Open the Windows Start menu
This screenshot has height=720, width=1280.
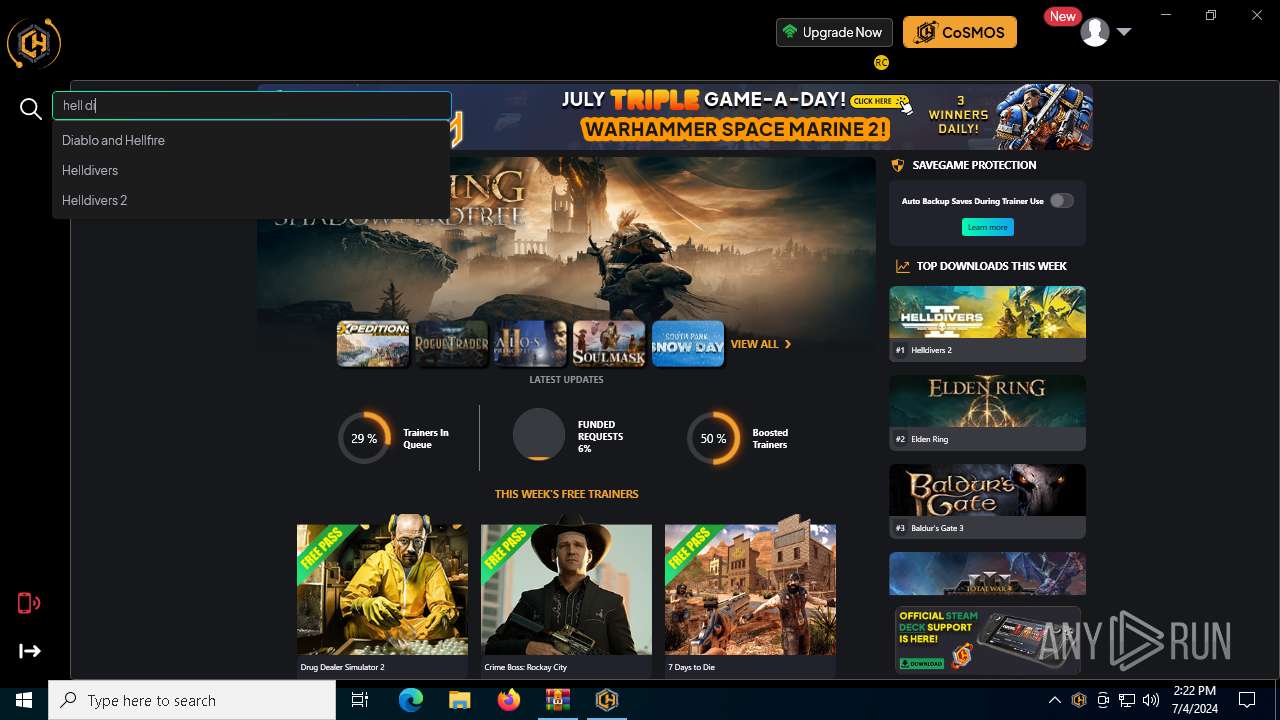pos(24,700)
